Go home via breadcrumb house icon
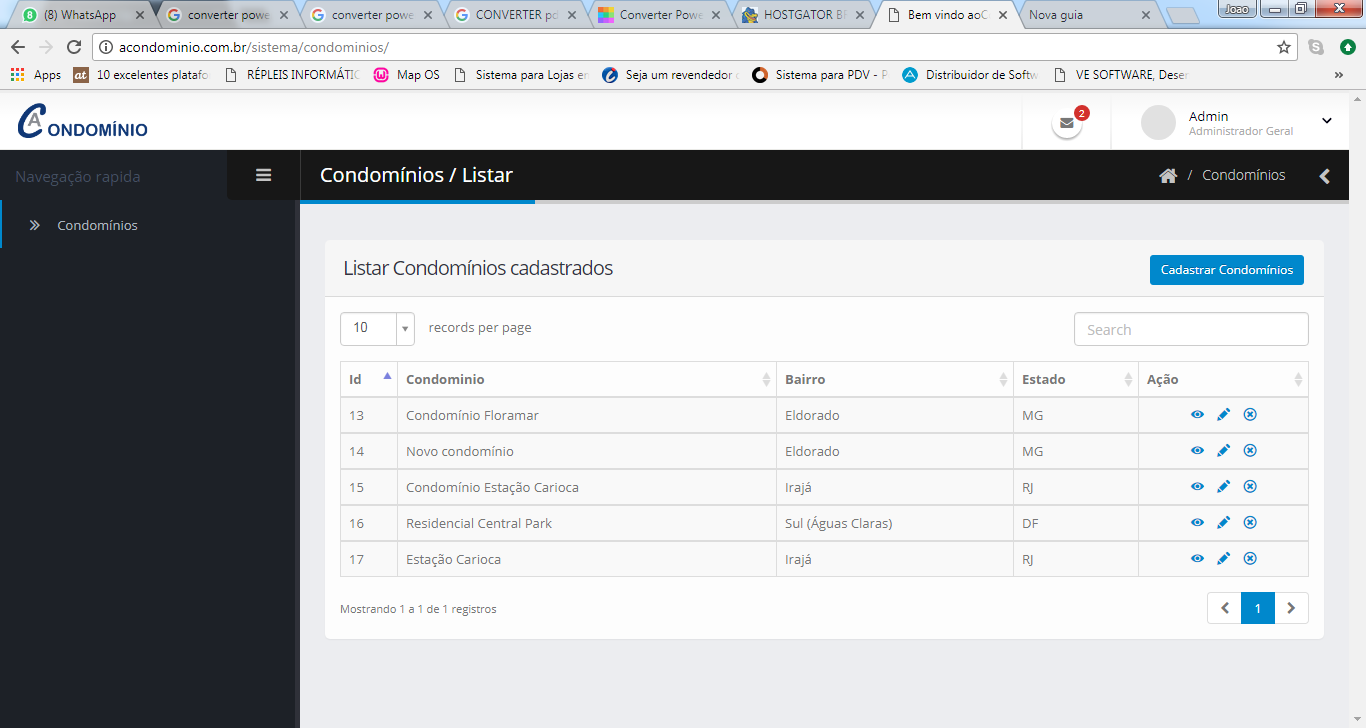This screenshot has height=728, width=1366. click(x=1167, y=176)
